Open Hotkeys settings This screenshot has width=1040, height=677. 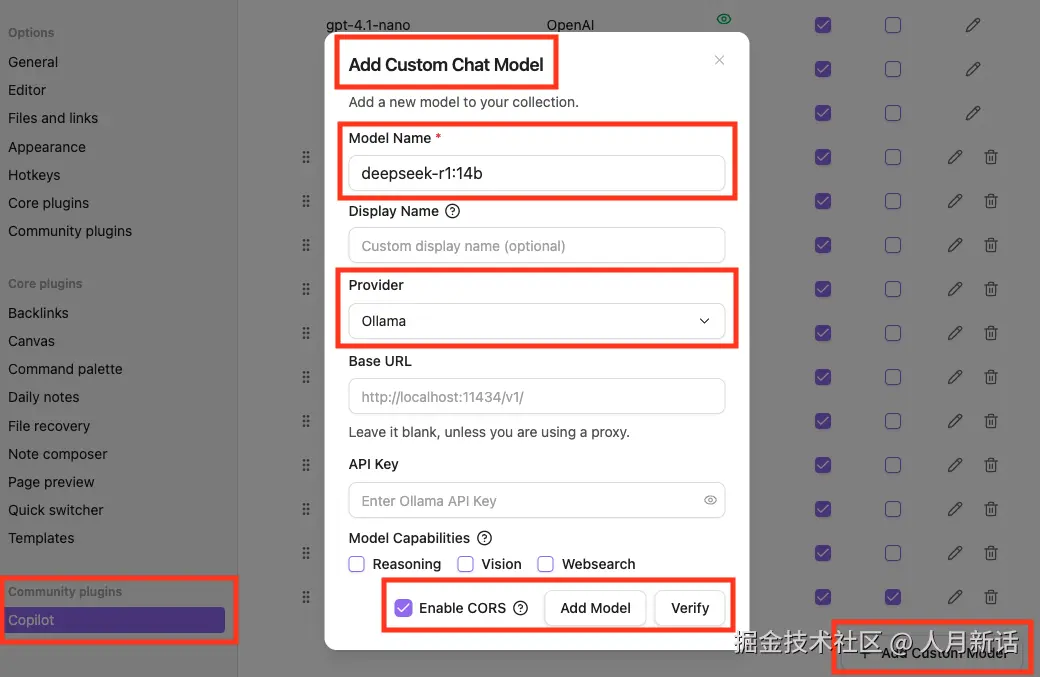34,175
